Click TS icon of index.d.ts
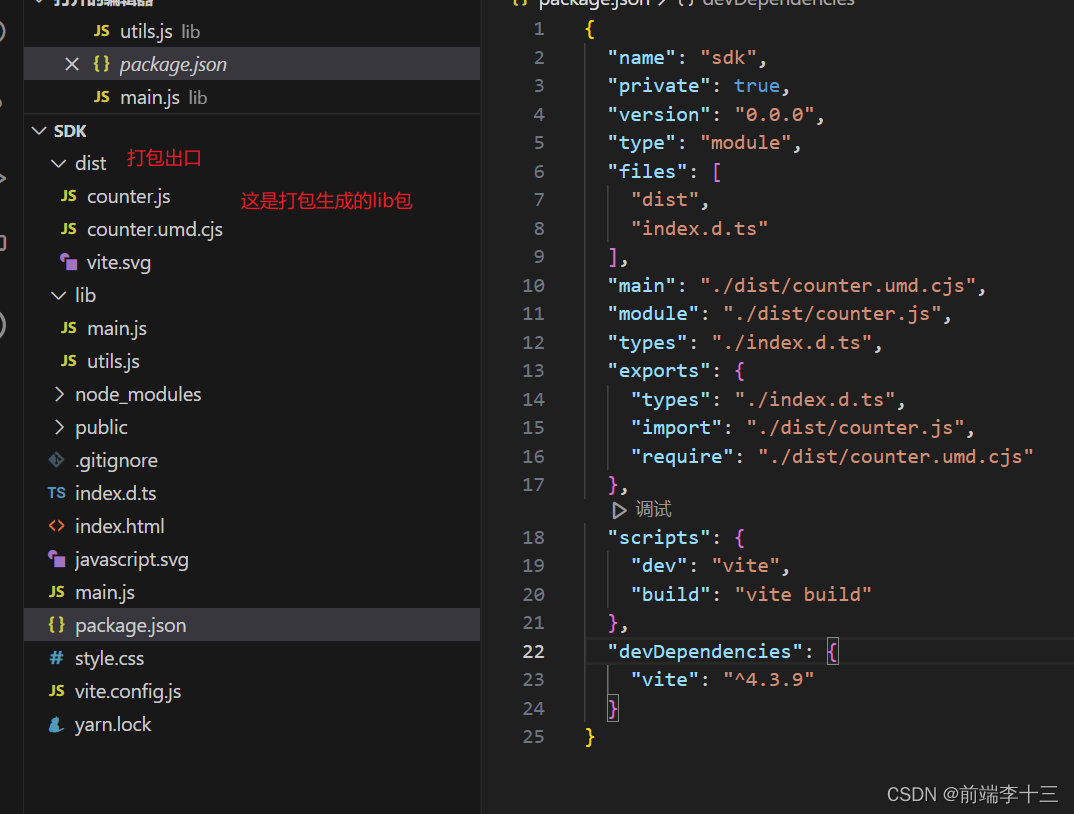The height and width of the screenshot is (814, 1074). [57, 493]
